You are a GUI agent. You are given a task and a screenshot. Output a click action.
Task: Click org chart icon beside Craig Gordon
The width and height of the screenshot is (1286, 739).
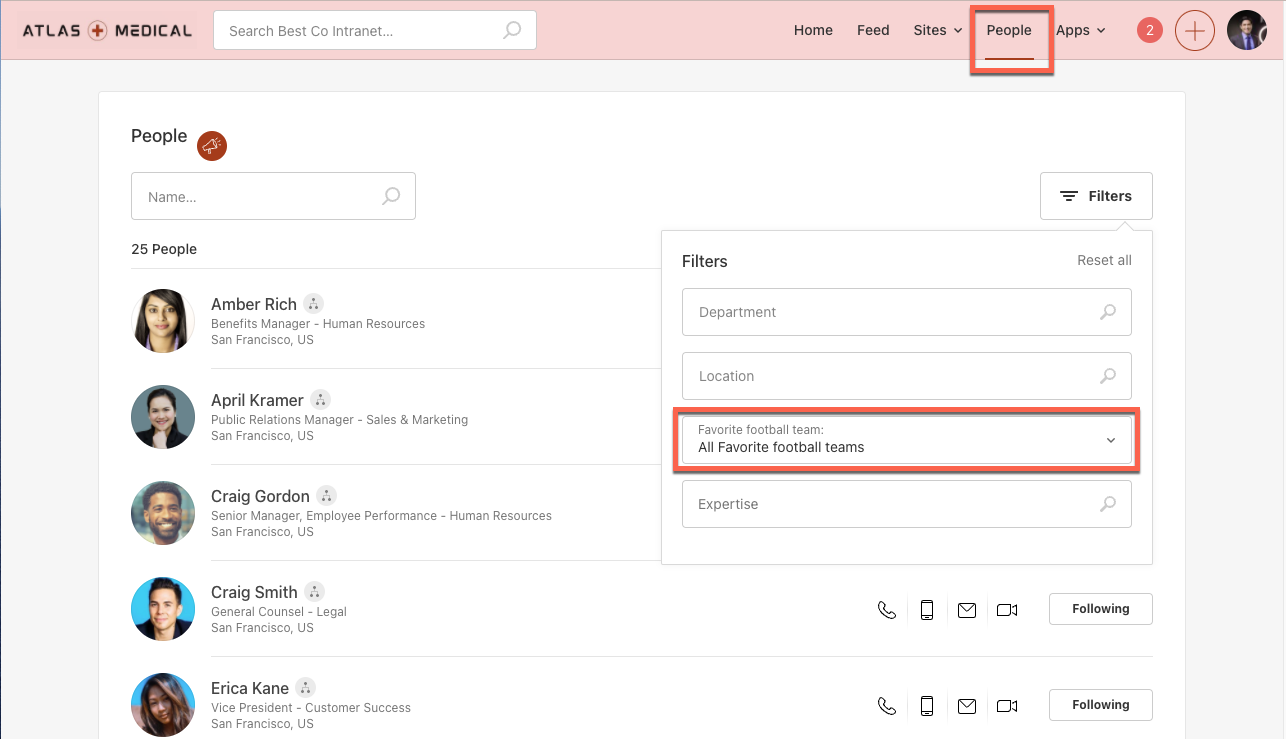[326, 496]
